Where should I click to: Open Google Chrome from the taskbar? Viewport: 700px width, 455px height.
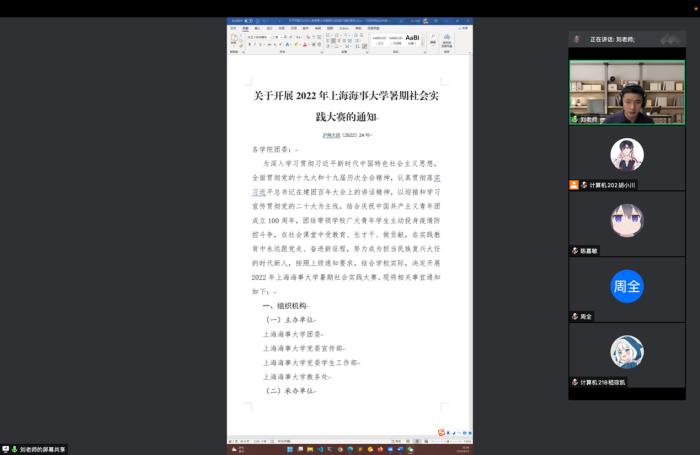tap(340, 449)
